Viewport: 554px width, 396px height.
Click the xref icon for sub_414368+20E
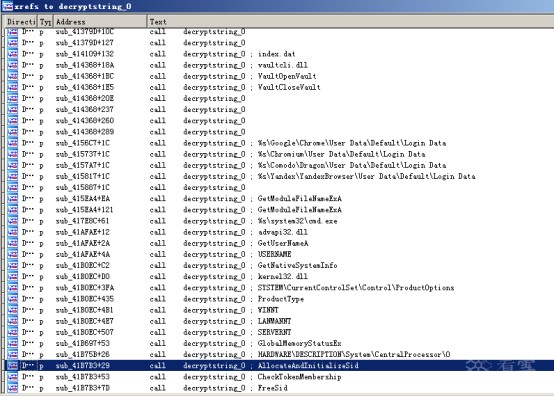[12, 99]
